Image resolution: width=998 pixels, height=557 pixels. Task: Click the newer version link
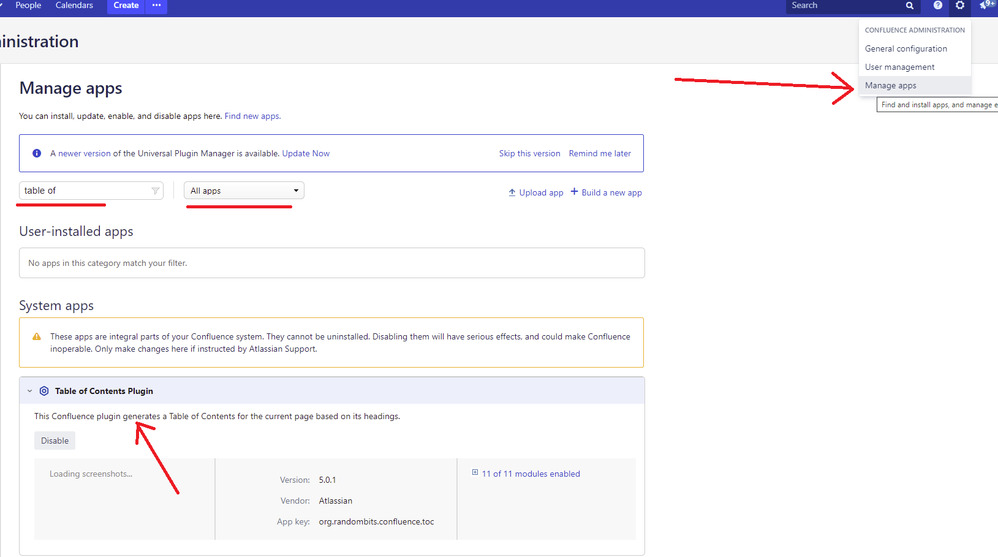84,153
